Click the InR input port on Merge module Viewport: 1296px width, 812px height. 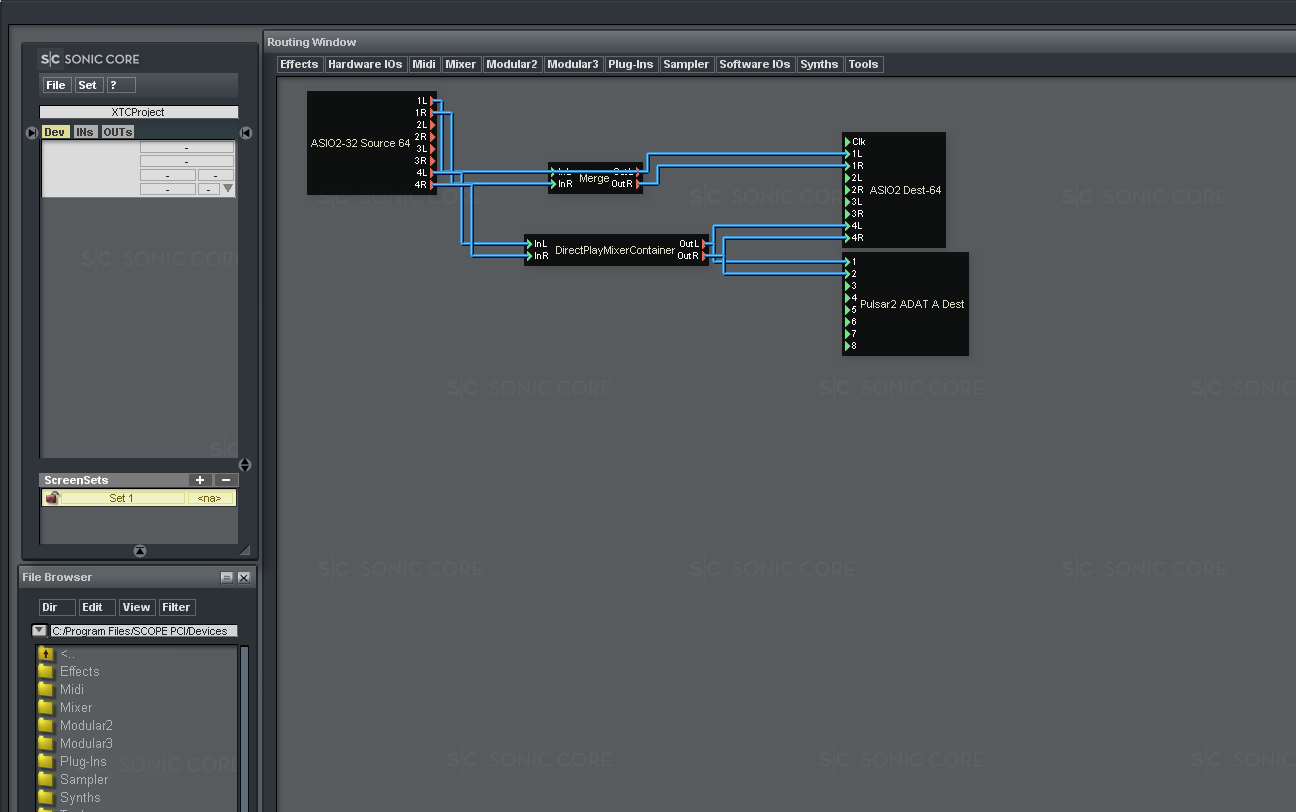click(555, 184)
